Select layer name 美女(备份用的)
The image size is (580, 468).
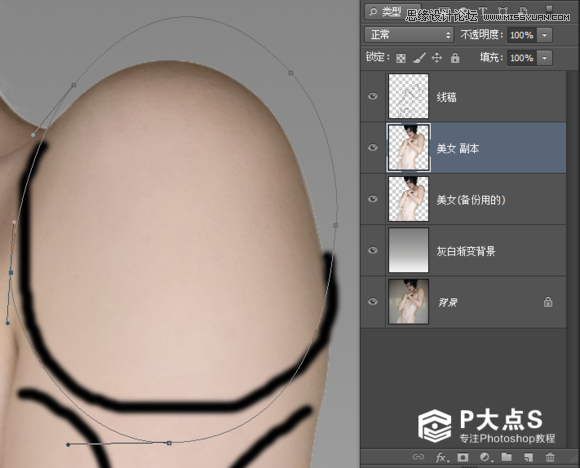click(x=471, y=200)
